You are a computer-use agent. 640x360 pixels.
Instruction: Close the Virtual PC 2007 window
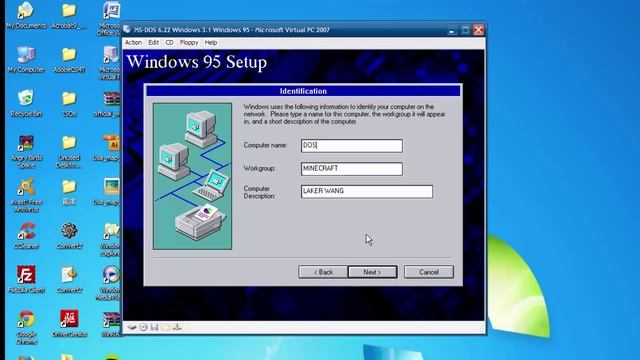(478, 30)
